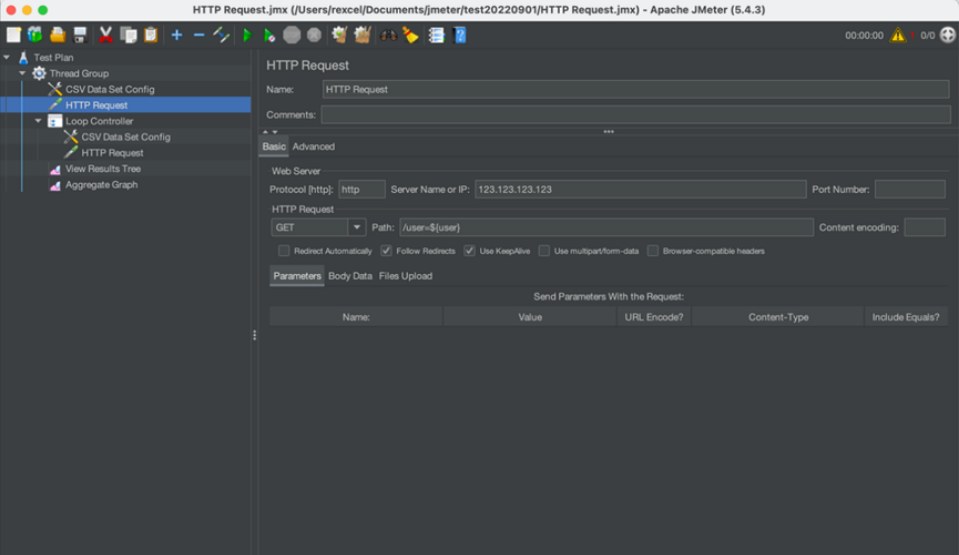Image resolution: width=959 pixels, height=555 pixels.
Task: Switch to the Advanced tab
Action: [x=313, y=147]
